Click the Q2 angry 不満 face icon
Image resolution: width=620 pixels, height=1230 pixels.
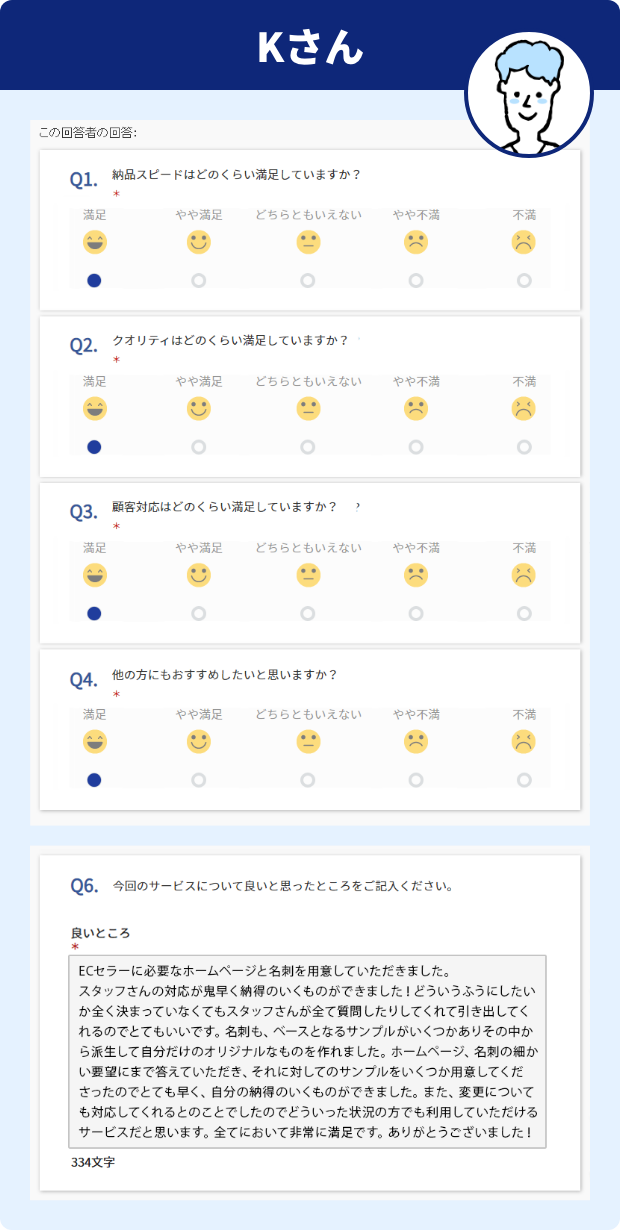click(x=524, y=409)
